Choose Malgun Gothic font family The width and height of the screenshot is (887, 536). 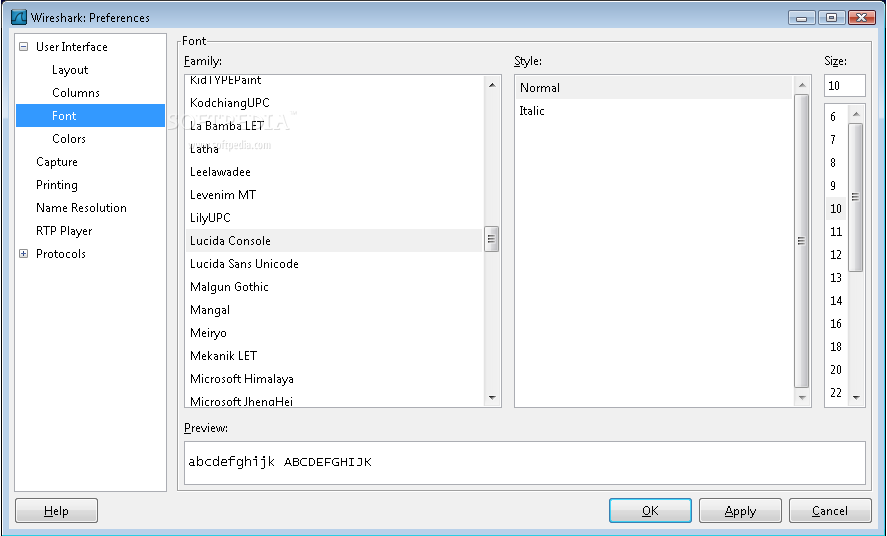[x=334, y=287]
